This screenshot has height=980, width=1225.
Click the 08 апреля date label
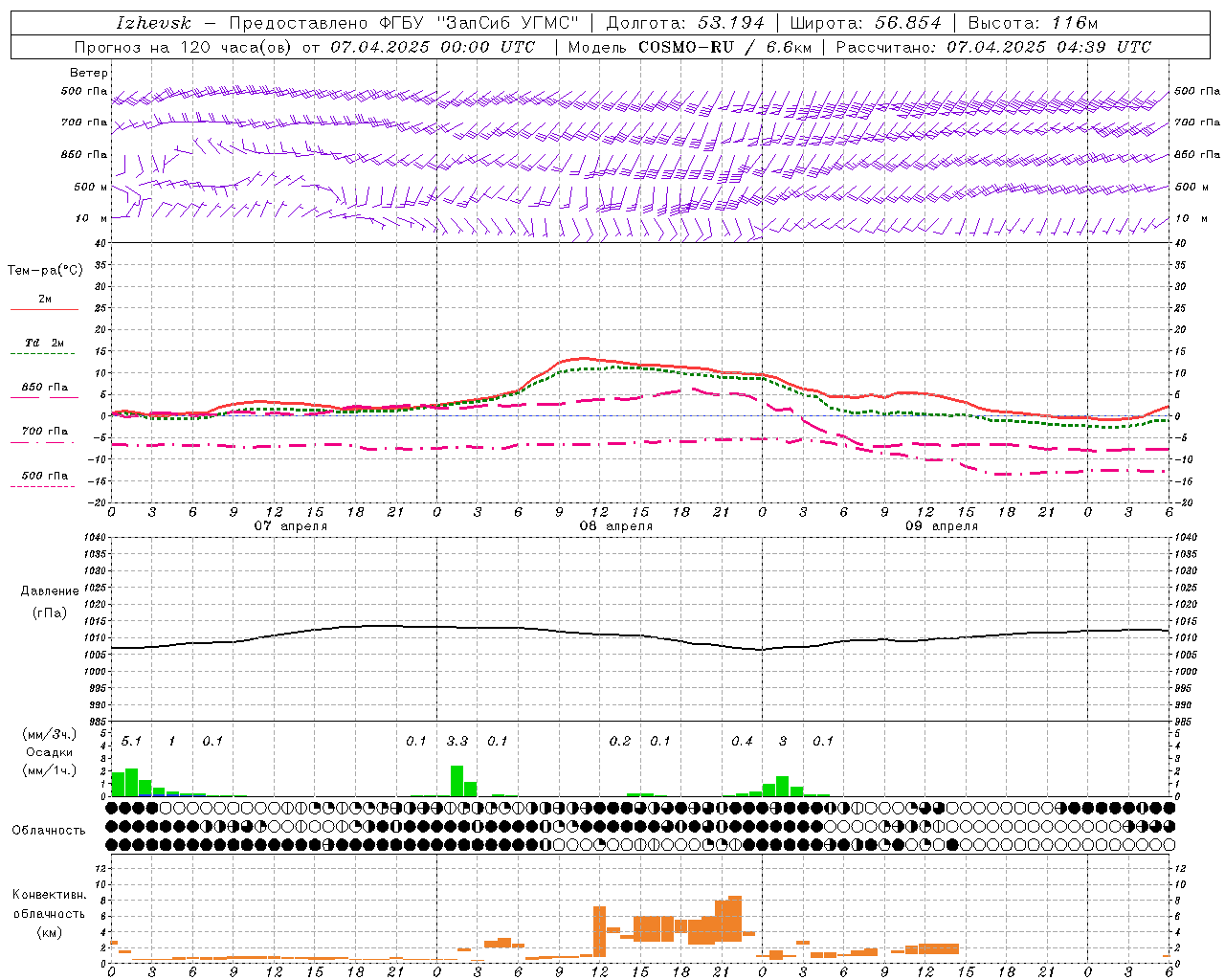coord(616,526)
